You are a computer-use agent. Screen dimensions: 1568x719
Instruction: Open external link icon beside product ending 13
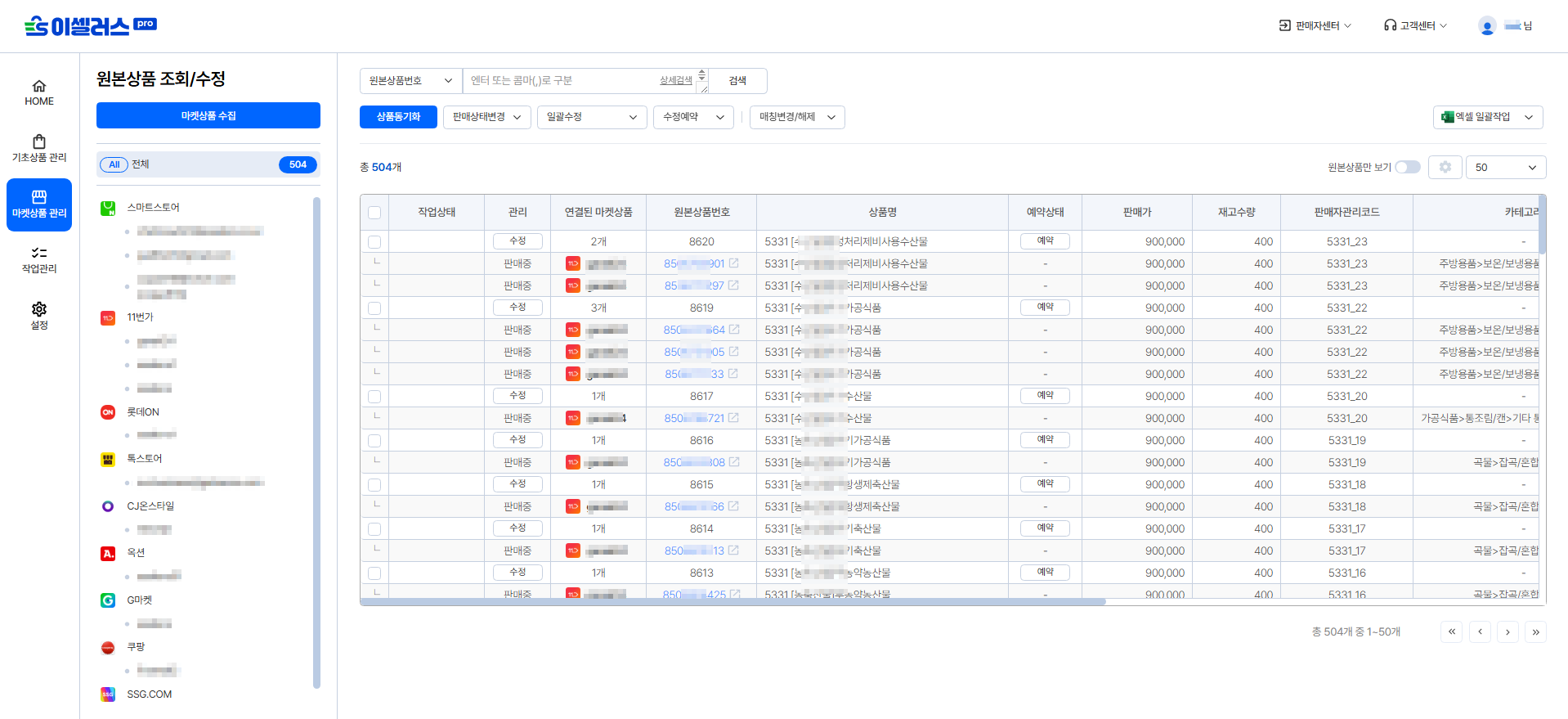click(x=733, y=550)
